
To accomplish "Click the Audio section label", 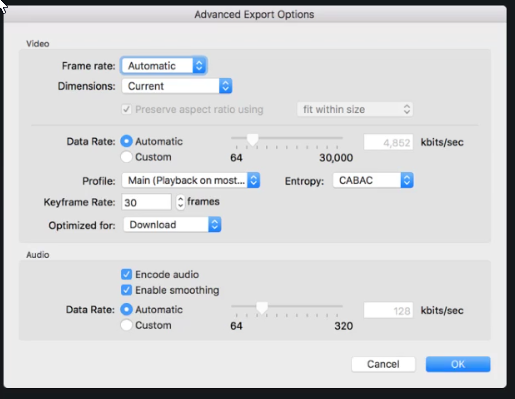I will coord(38,255).
